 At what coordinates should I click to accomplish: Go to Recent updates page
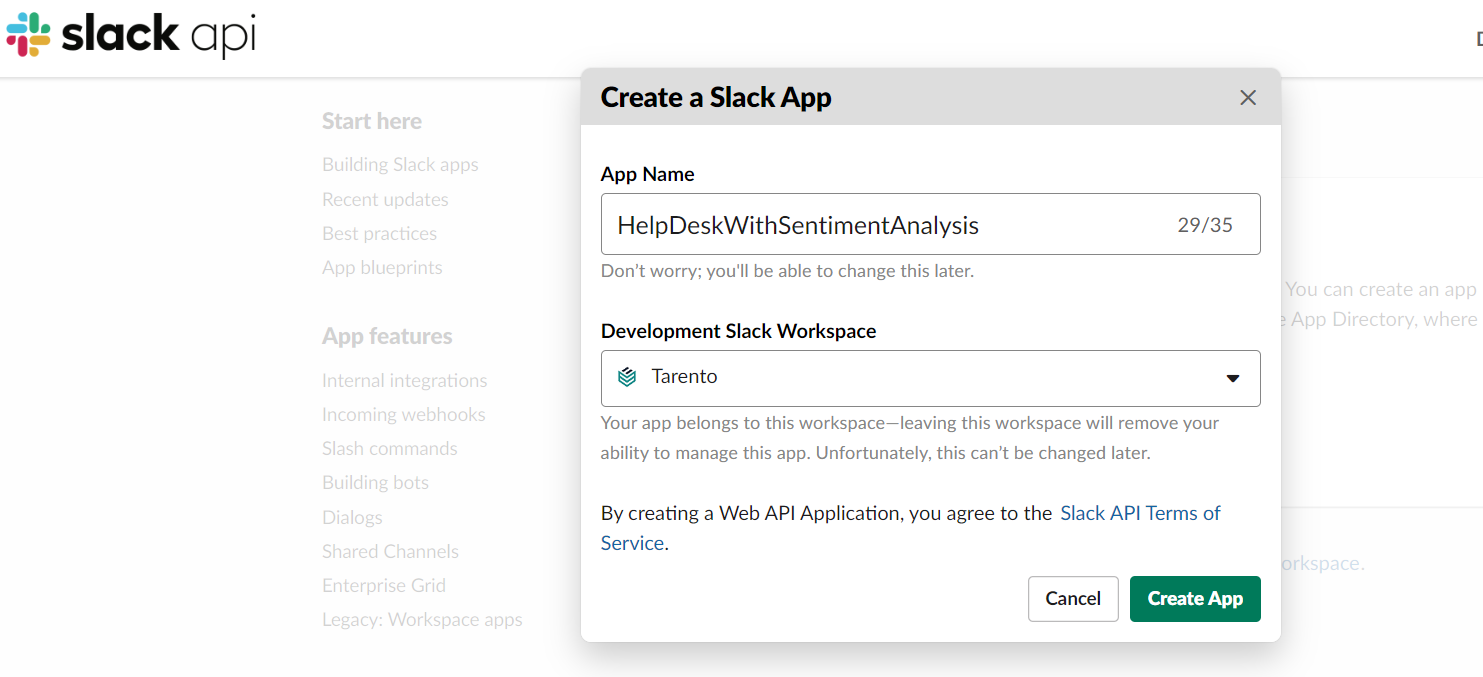385,199
